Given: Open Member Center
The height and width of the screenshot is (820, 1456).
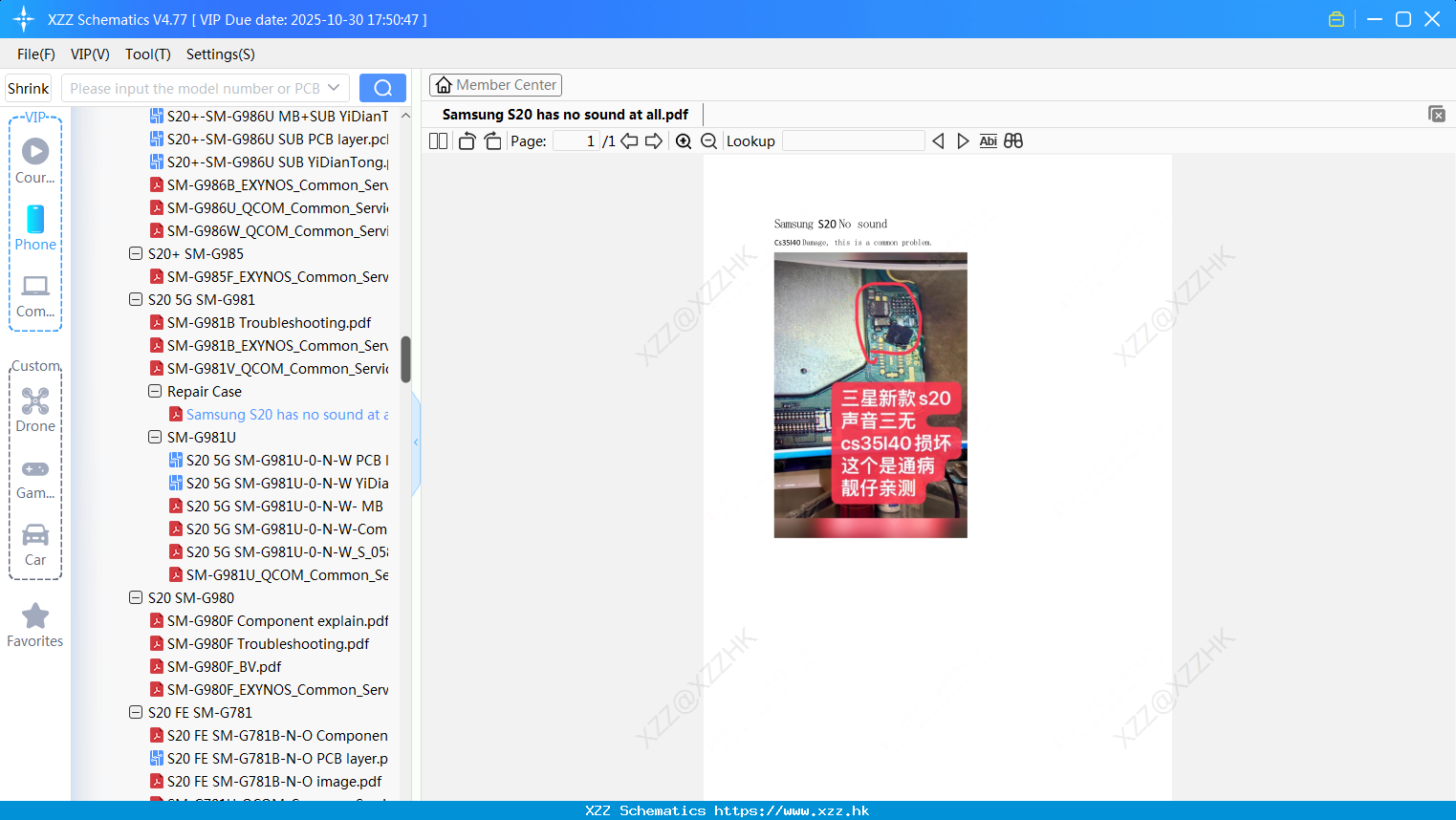Looking at the screenshot, I should [495, 85].
